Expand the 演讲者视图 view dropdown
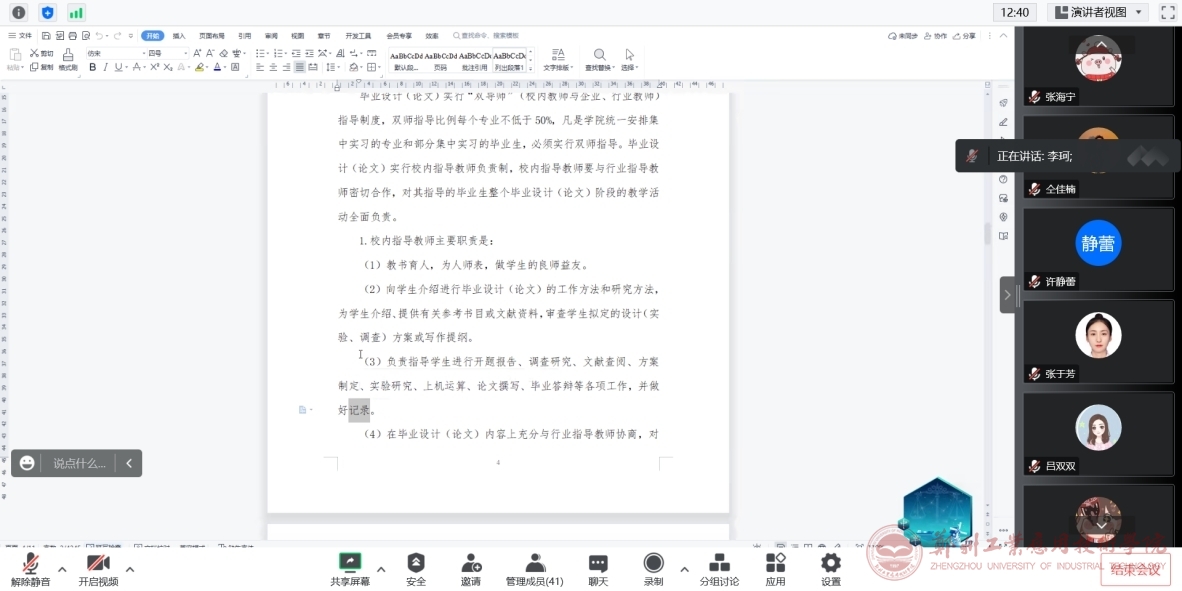 click(1097, 12)
